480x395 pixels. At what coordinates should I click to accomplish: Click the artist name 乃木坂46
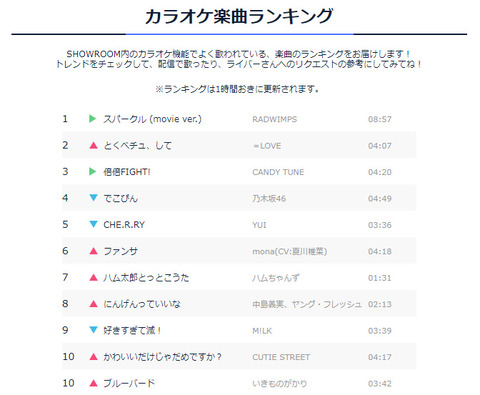pyautogui.click(x=269, y=198)
